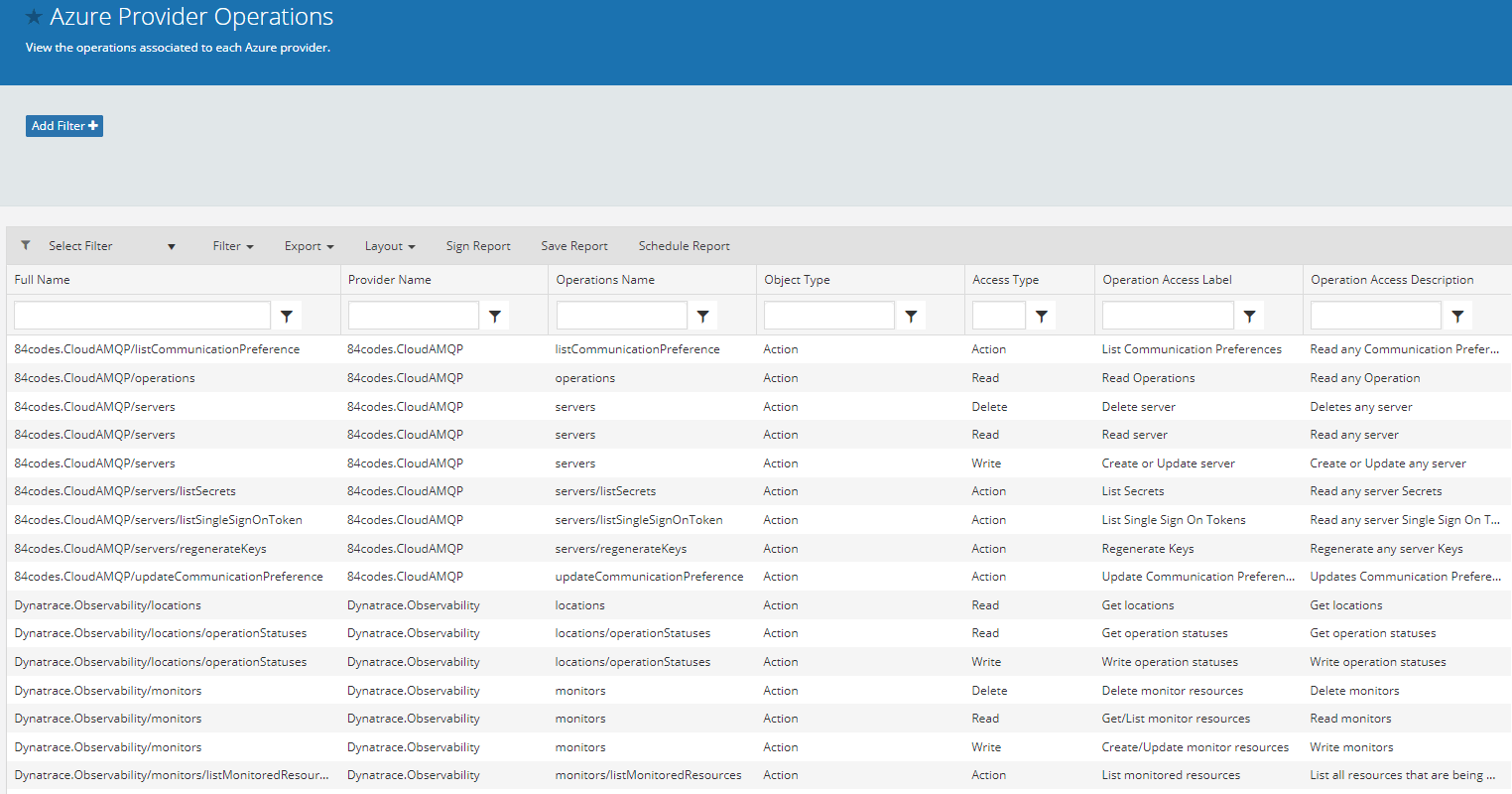The image size is (1512, 794).
Task: Click the funnel icon for Access Type column
Action: pyautogui.click(x=1042, y=316)
